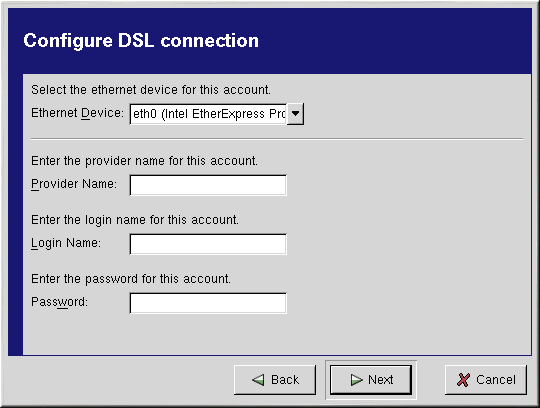Click the Login Name label
This screenshot has height=408, width=540.
pos(66,243)
